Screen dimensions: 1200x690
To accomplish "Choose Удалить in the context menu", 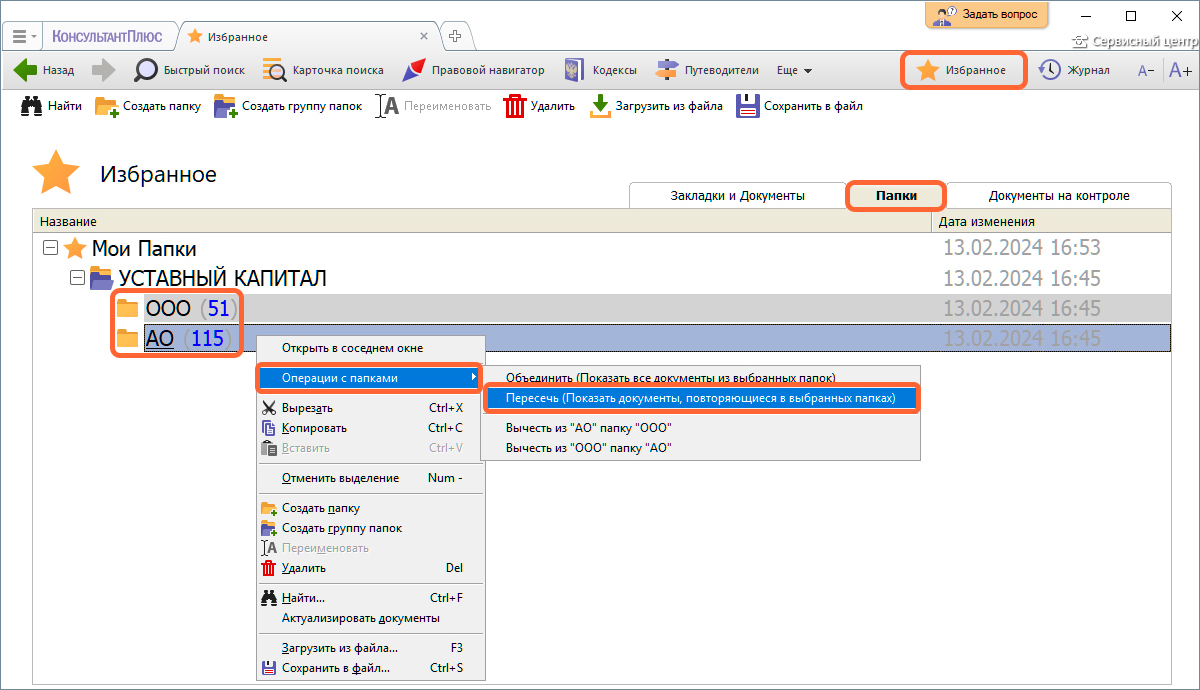I will (x=370, y=568).
